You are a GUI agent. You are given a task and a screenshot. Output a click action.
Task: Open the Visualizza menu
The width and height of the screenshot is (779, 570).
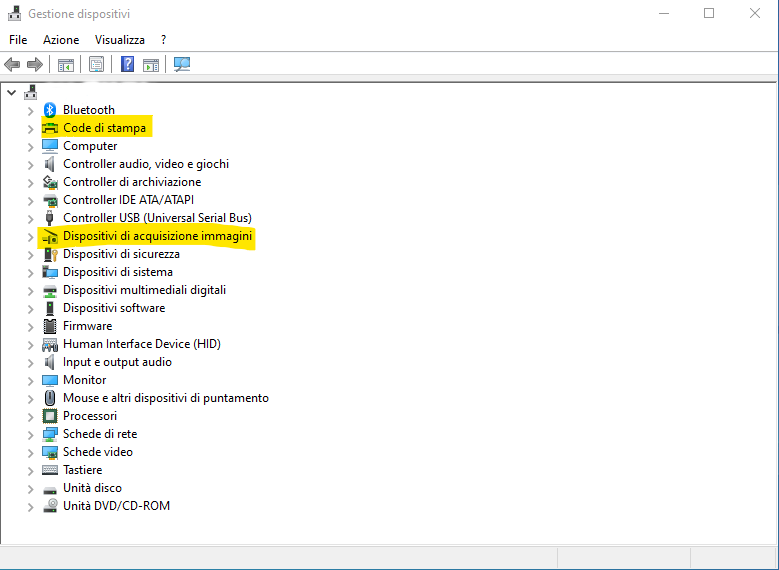[120, 40]
